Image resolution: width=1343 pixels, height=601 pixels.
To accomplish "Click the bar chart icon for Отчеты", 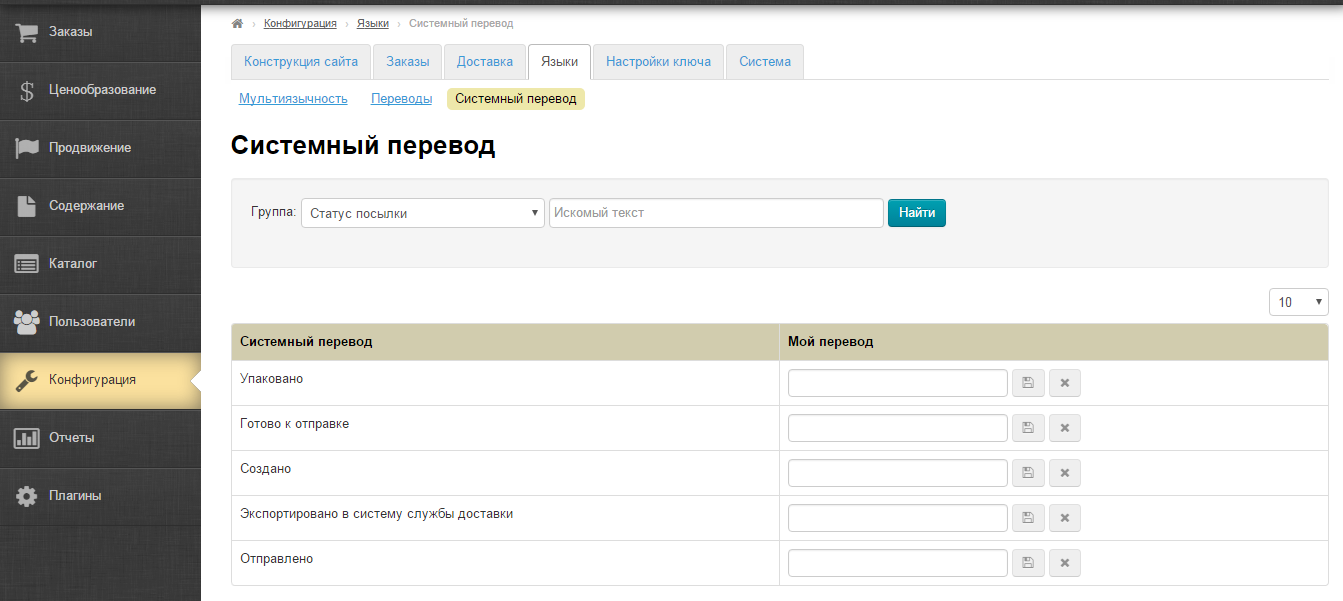I will coord(27,437).
